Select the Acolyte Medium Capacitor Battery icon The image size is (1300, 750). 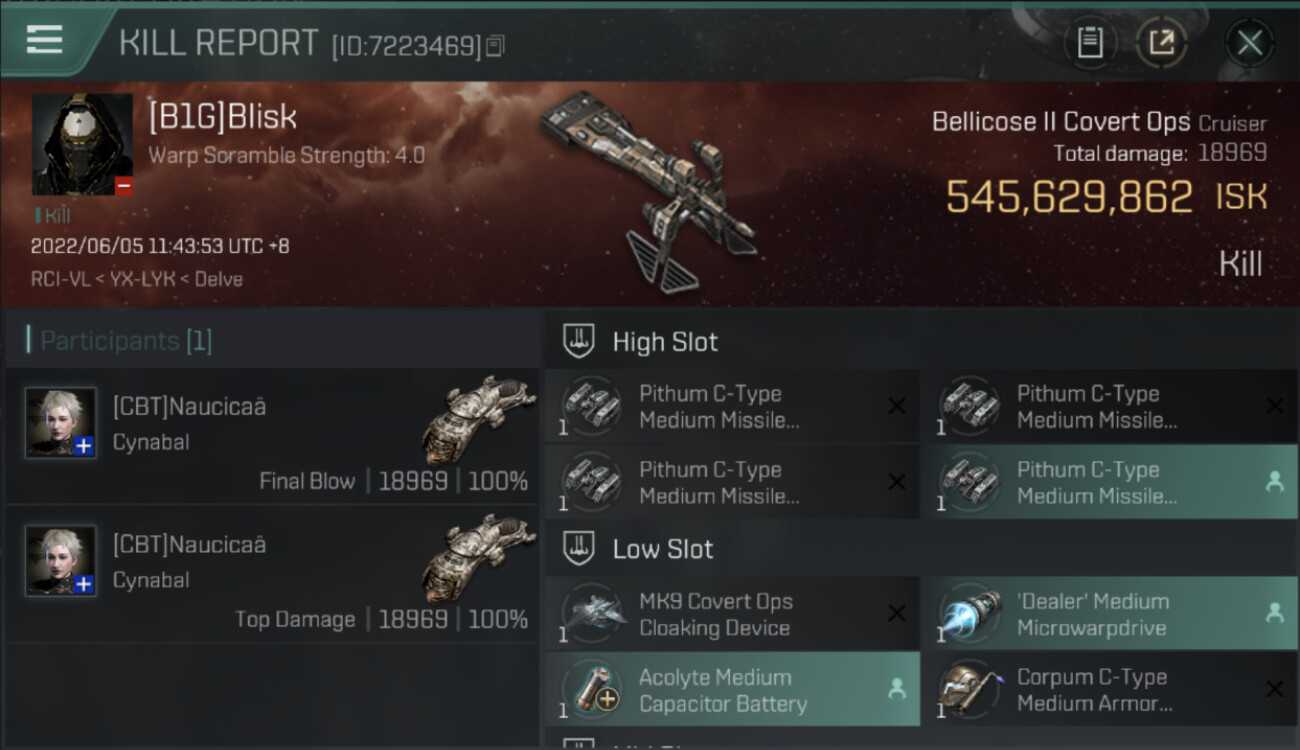[591, 690]
